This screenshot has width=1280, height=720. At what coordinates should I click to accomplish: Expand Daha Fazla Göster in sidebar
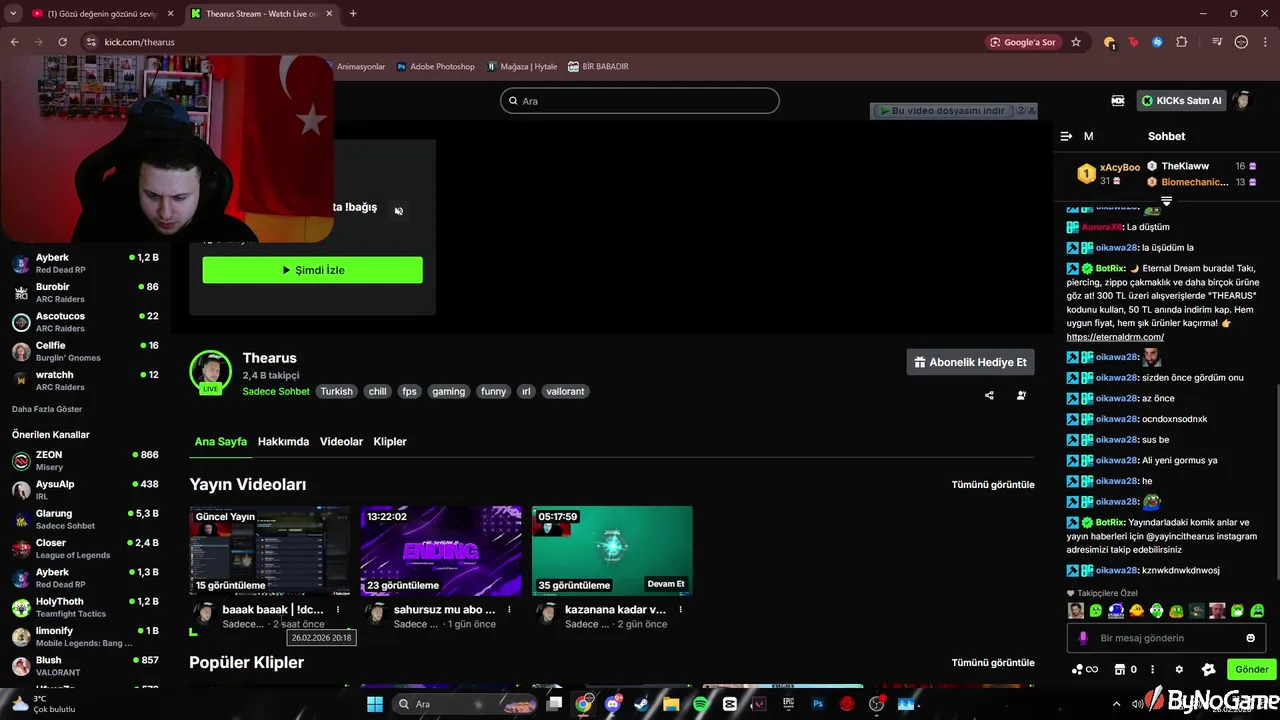47,409
